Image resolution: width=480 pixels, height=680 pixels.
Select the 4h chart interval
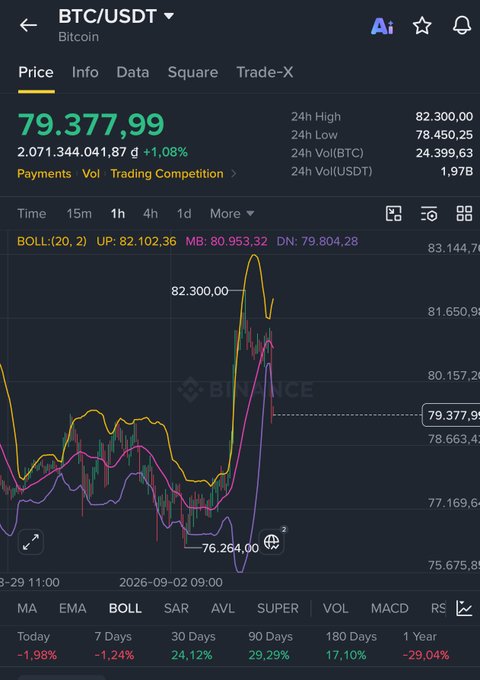(150, 213)
